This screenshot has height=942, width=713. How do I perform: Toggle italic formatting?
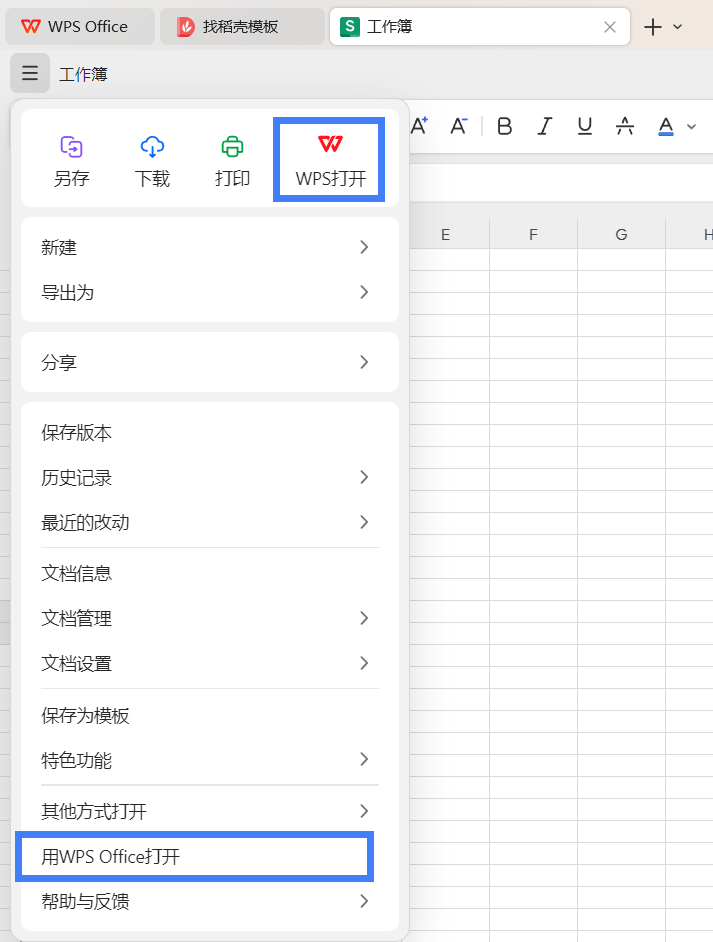(x=544, y=126)
